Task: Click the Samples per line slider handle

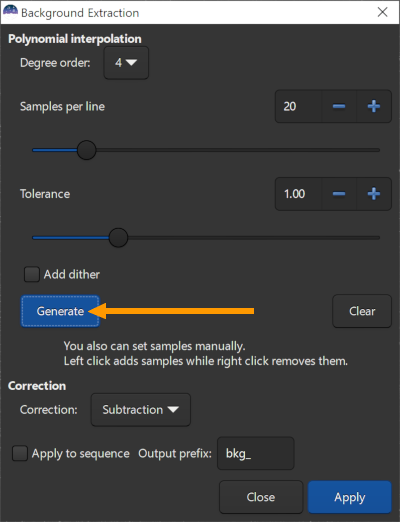Action: (x=87, y=150)
